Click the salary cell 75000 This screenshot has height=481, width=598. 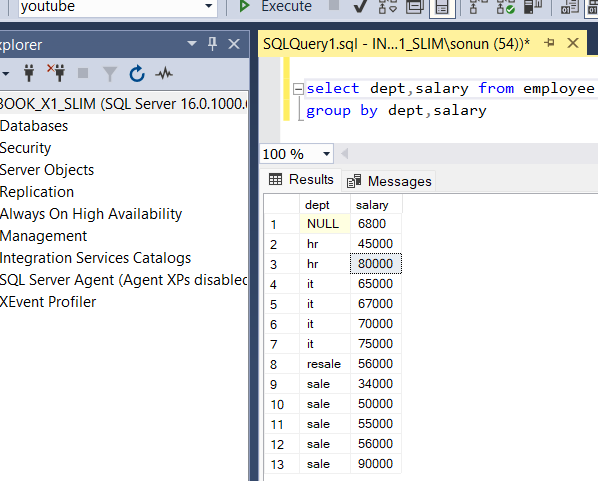click(376, 344)
